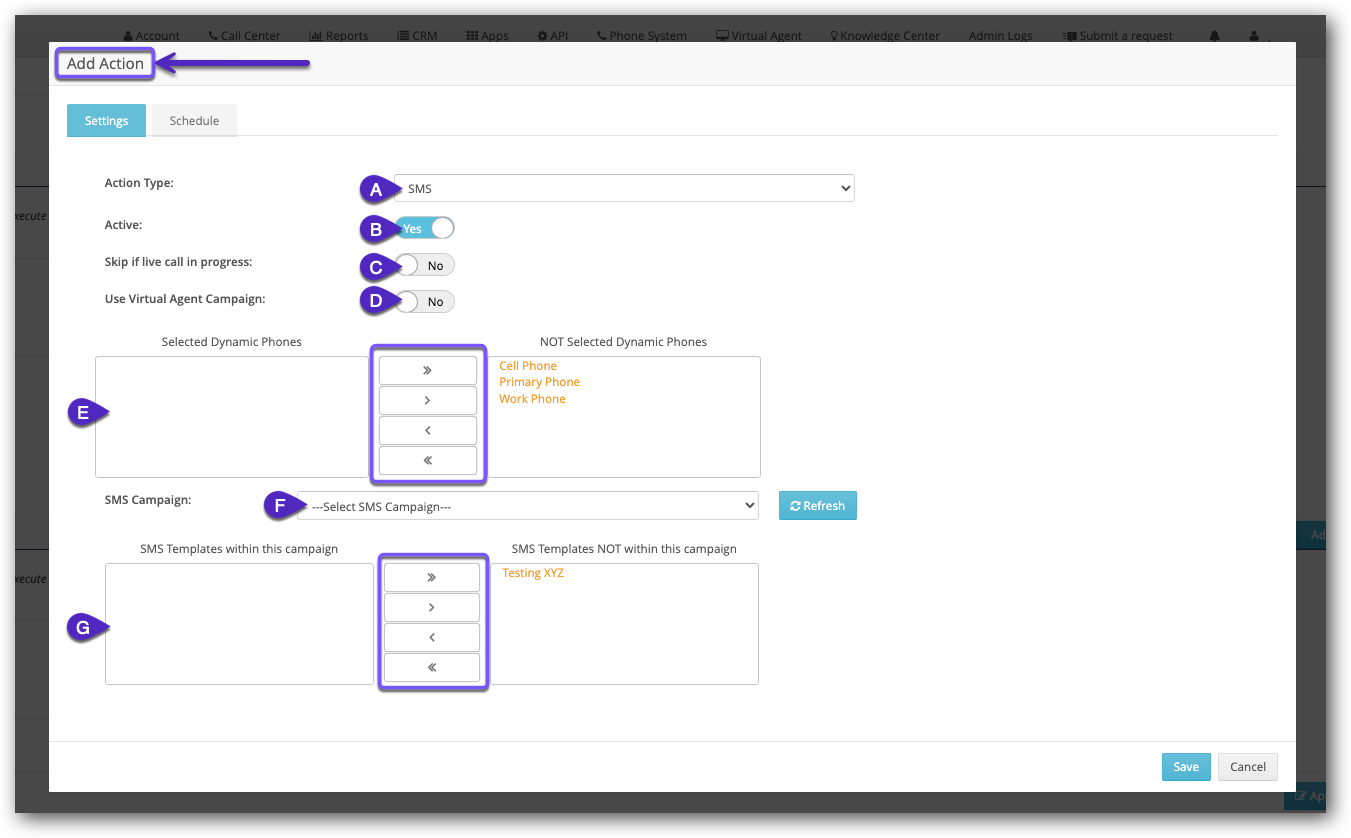Toggle the Active switch off
This screenshot has height=838, width=1351.
coord(424,228)
